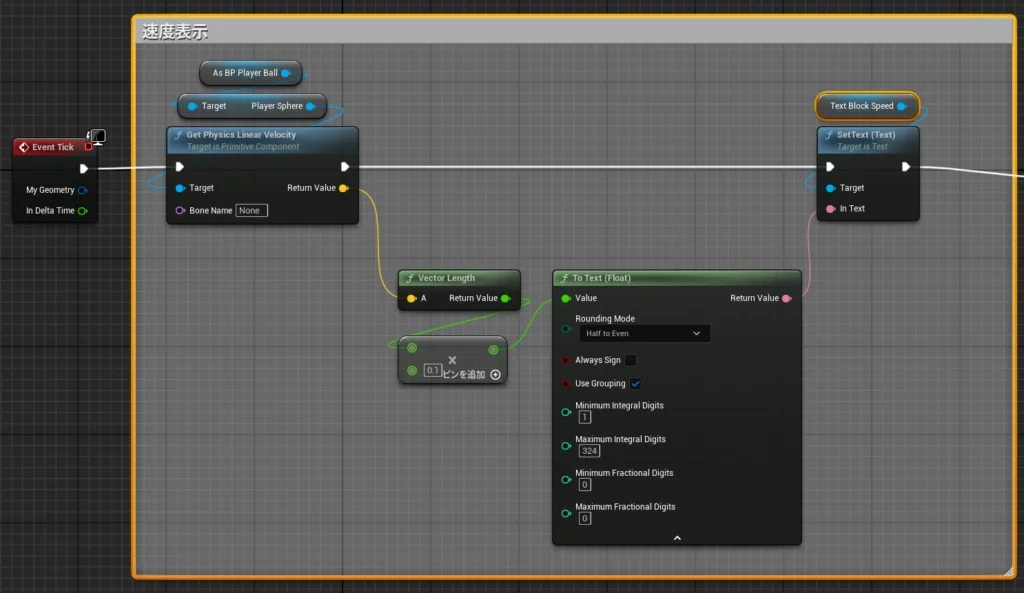Click the Bone Name None field
1024x593 pixels.
(251, 211)
